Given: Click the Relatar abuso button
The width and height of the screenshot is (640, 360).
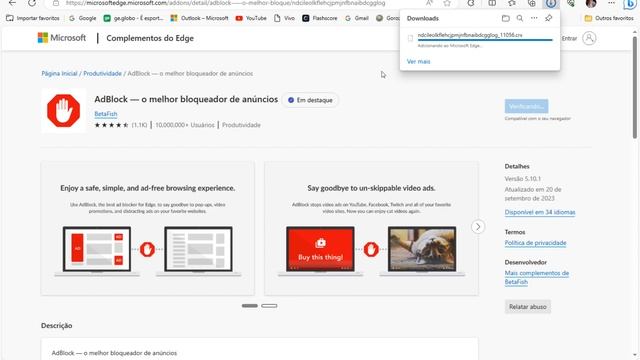Looking at the screenshot, I should click(527, 307).
